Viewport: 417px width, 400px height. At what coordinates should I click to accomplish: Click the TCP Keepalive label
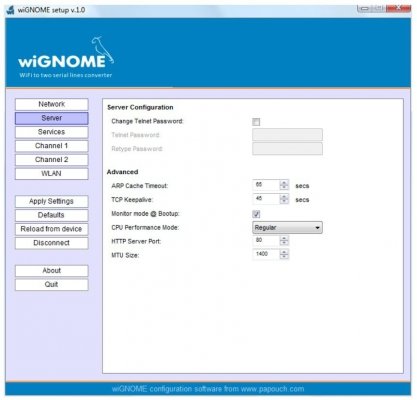coord(132,200)
